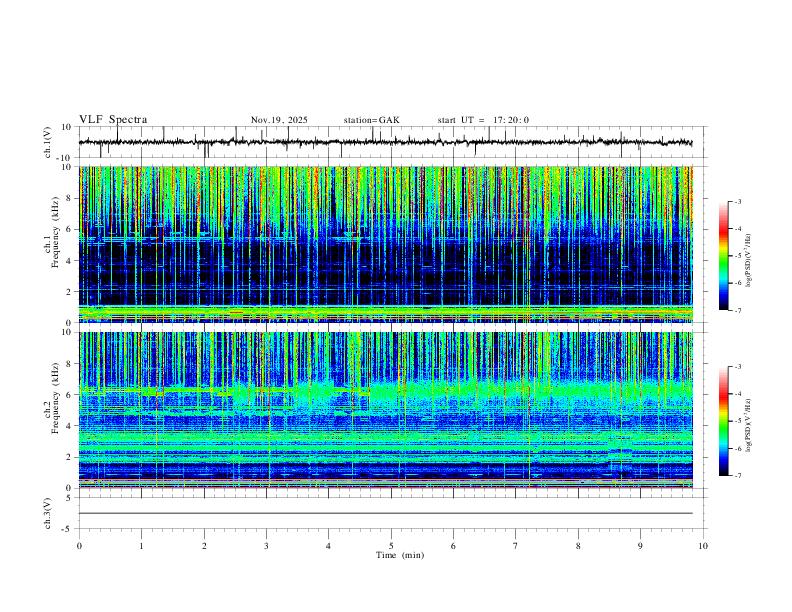Click the '4' tick on the time axis
792x612 pixels.
click(x=328, y=546)
